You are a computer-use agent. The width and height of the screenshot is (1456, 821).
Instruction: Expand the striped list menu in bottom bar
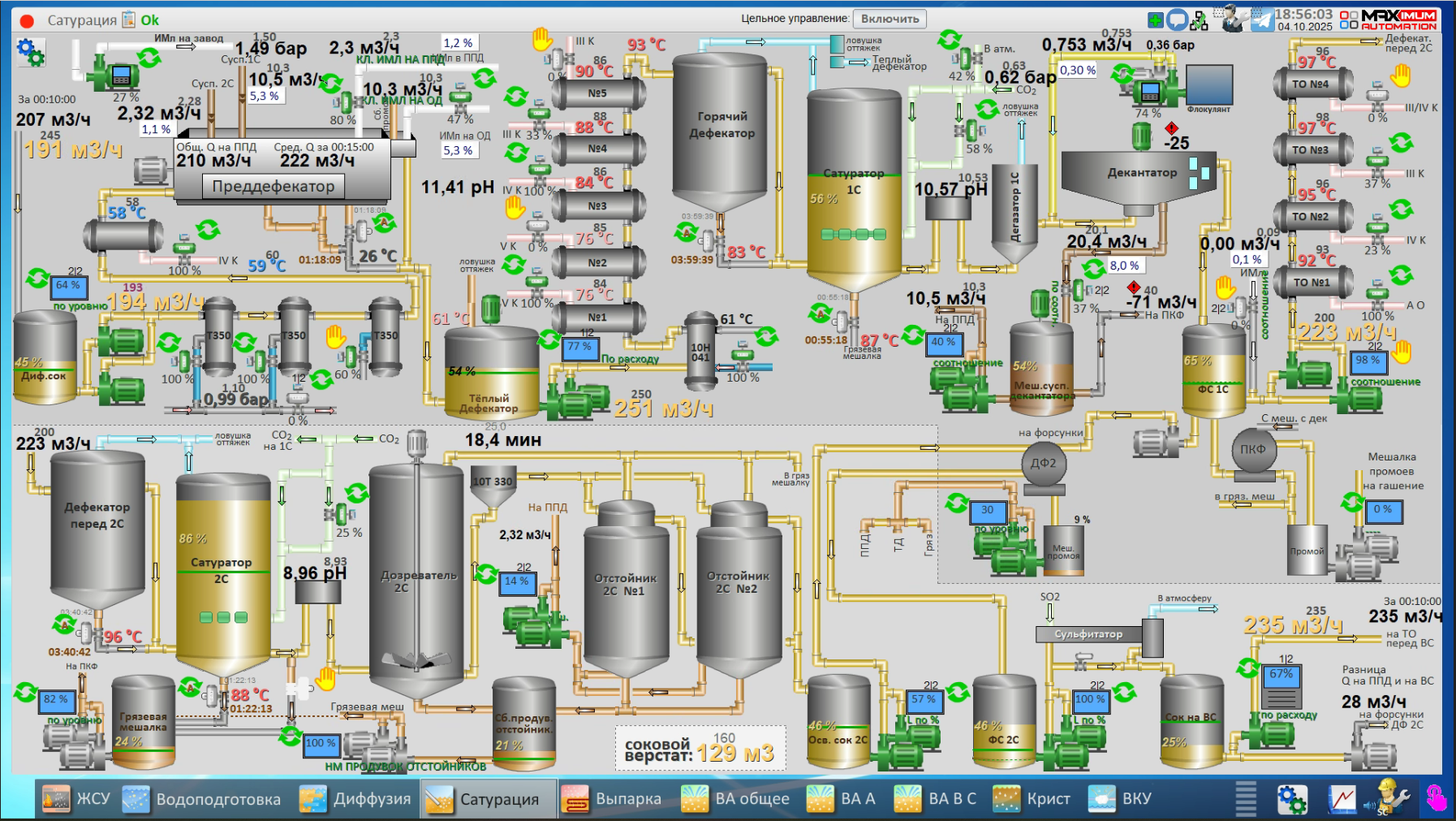(x=1246, y=798)
